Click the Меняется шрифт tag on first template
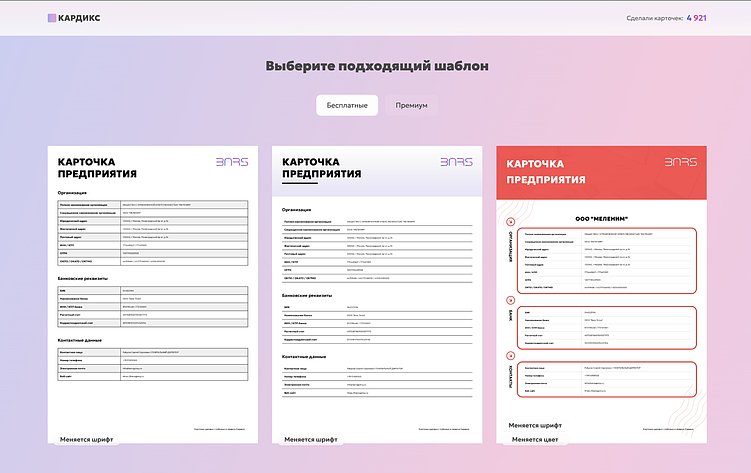Viewport: 751px width, 473px height. [86, 439]
